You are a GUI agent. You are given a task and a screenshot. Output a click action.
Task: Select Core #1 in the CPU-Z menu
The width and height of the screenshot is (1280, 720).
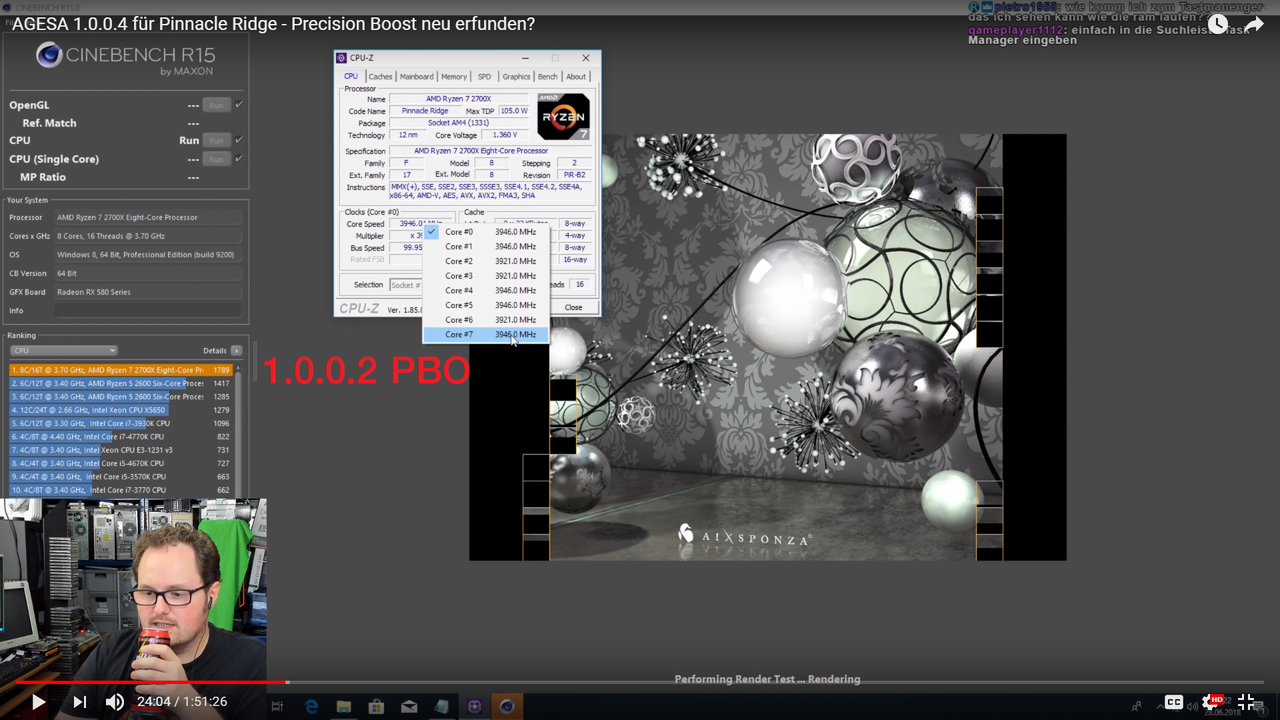coord(486,247)
